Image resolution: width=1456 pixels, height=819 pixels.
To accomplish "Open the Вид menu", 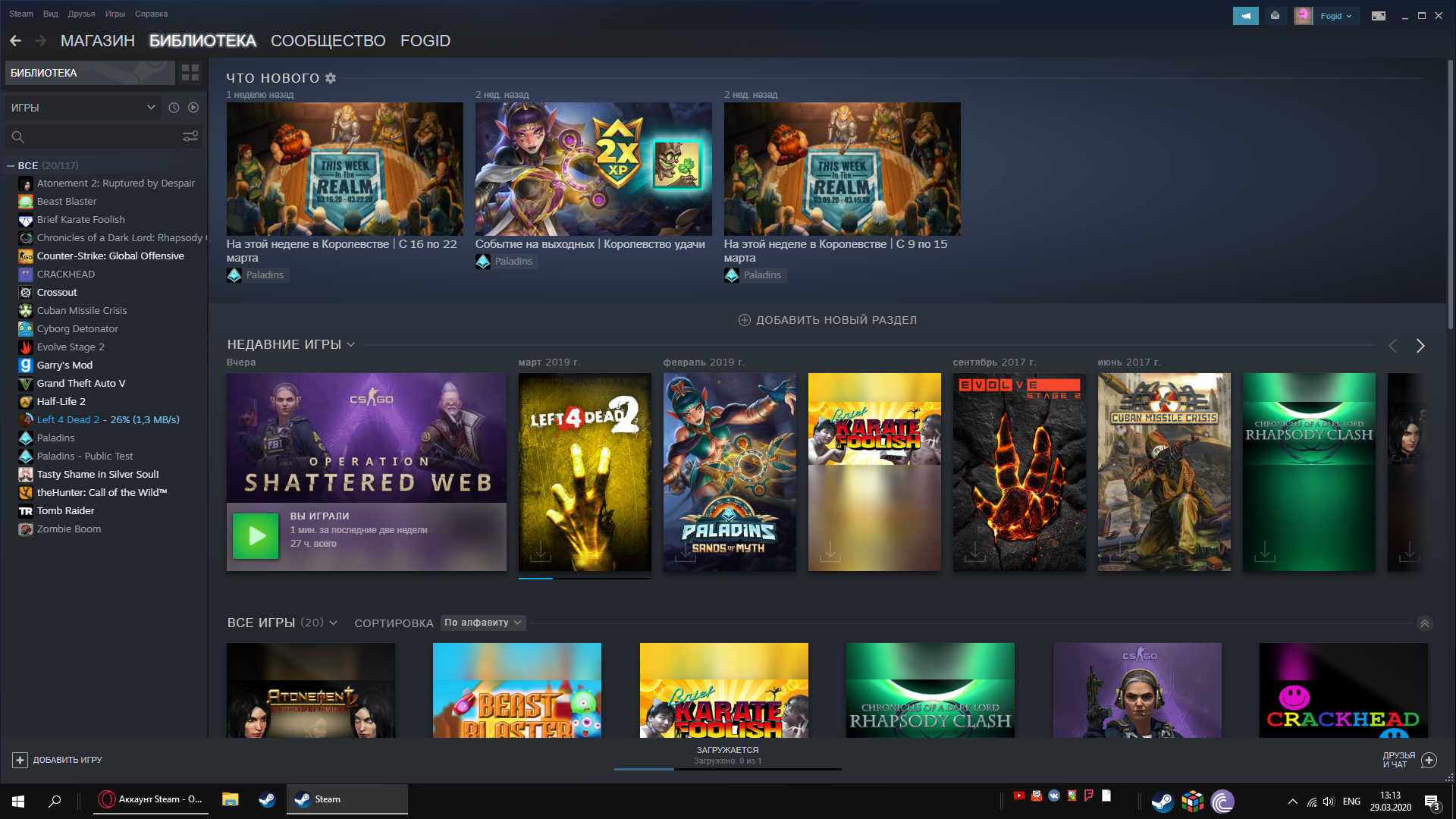I will [51, 14].
